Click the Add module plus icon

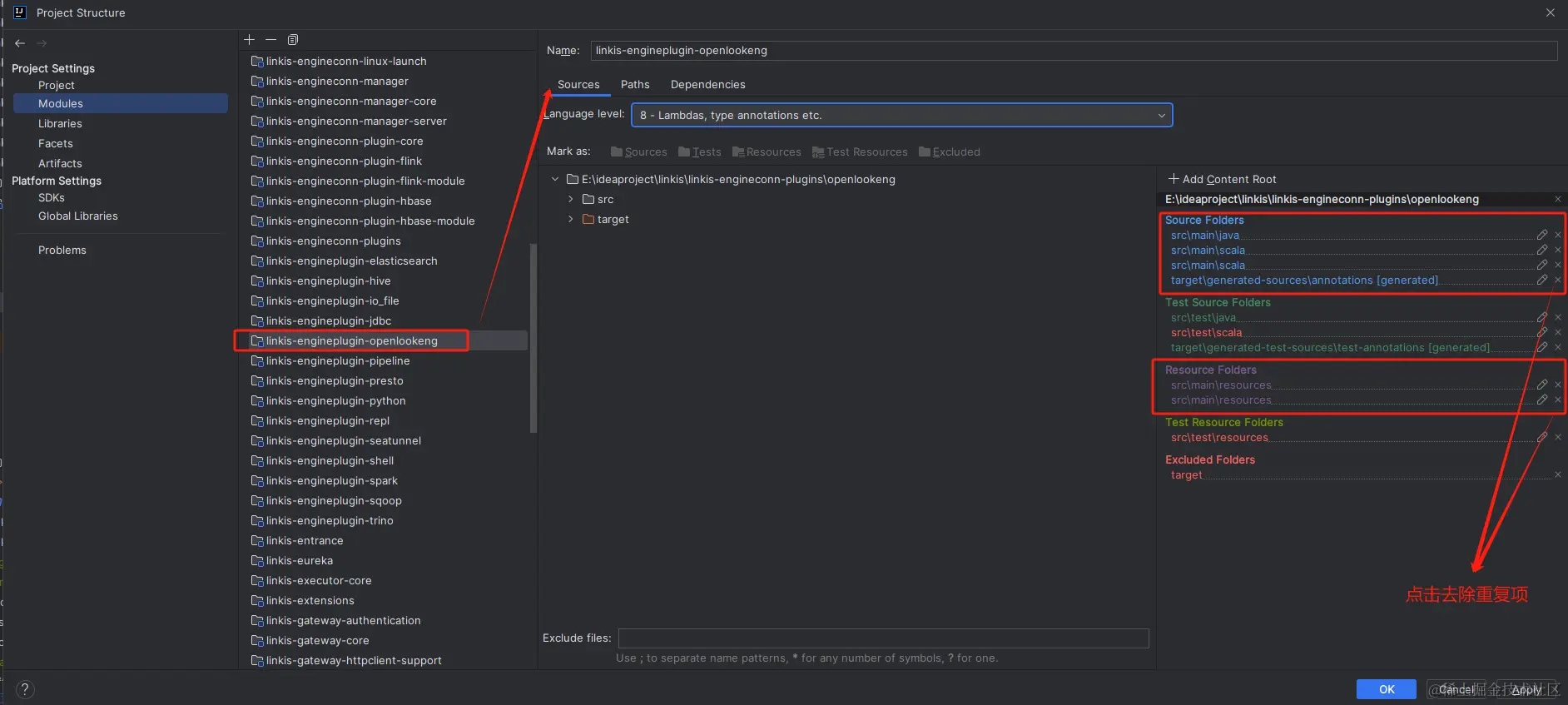tap(249, 39)
